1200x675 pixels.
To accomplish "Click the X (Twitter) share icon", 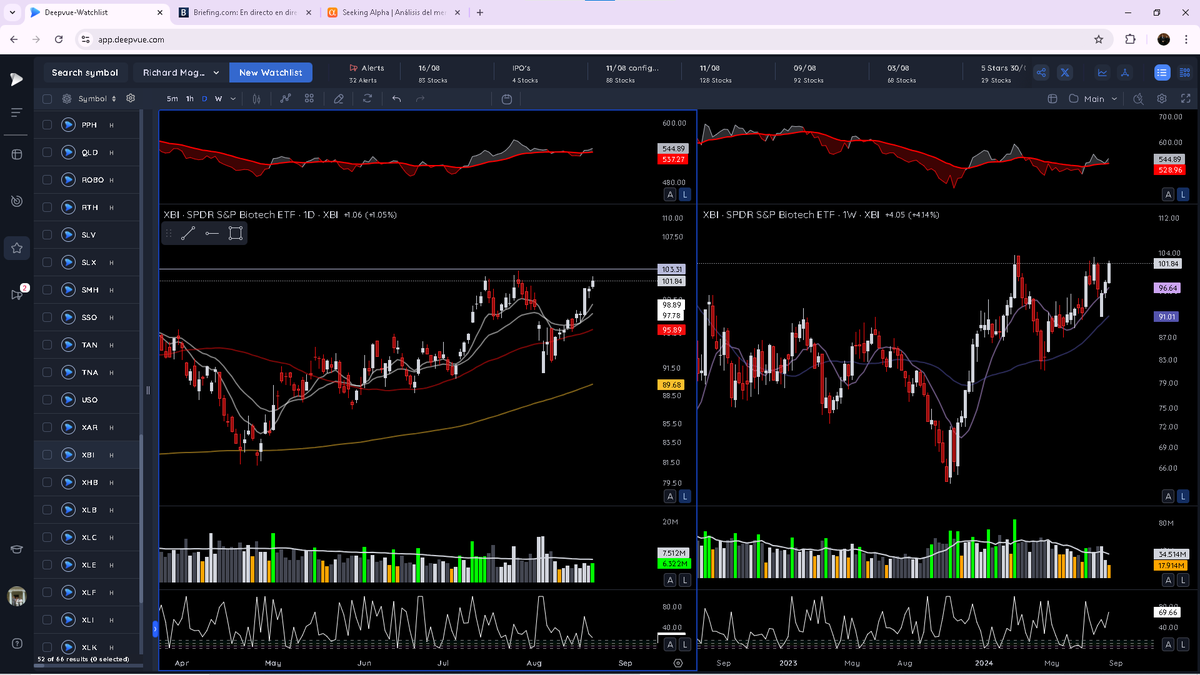I will pos(1065,73).
